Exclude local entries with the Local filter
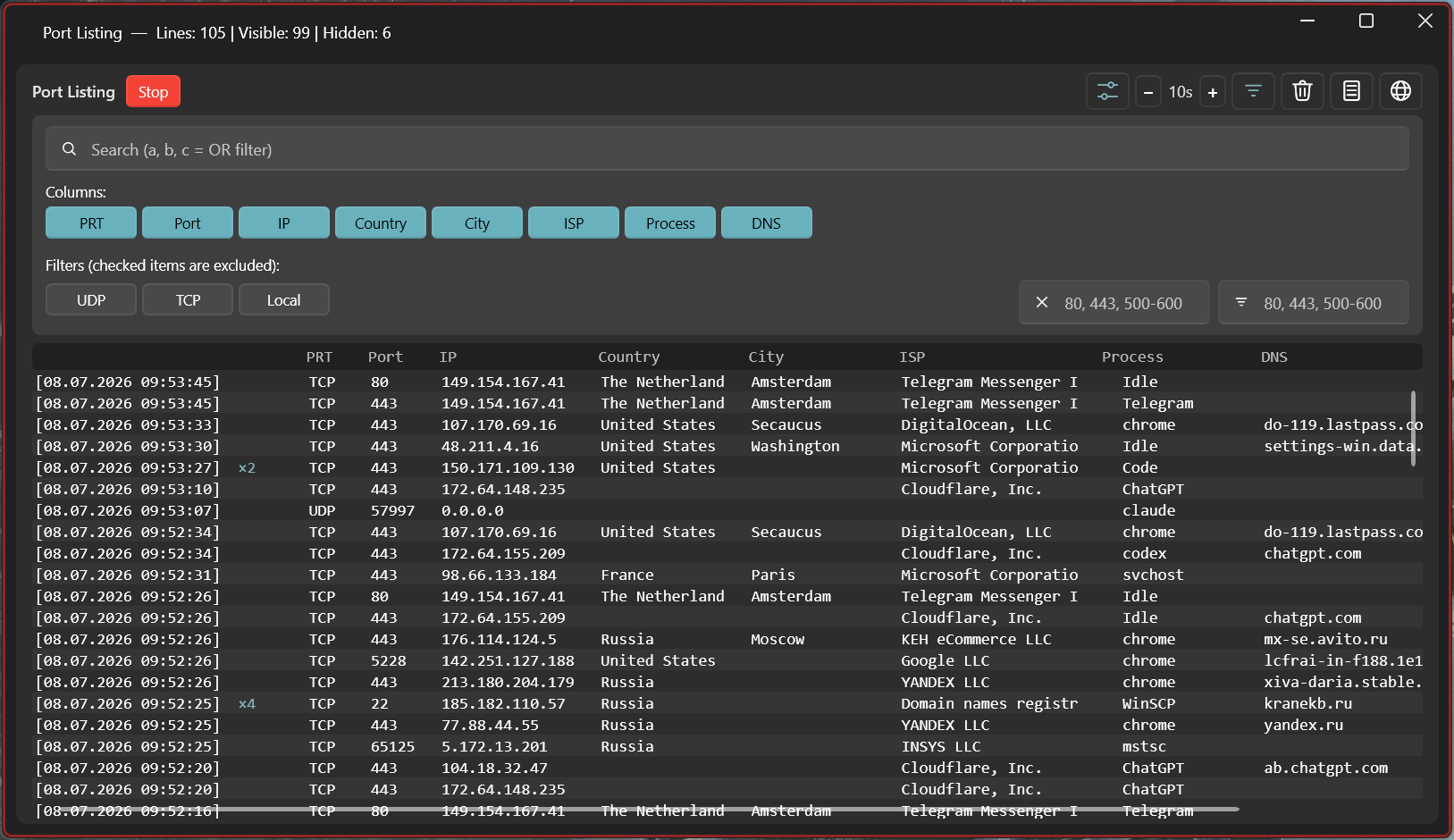This screenshot has height=840, width=1454. pyautogui.click(x=284, y=299)
